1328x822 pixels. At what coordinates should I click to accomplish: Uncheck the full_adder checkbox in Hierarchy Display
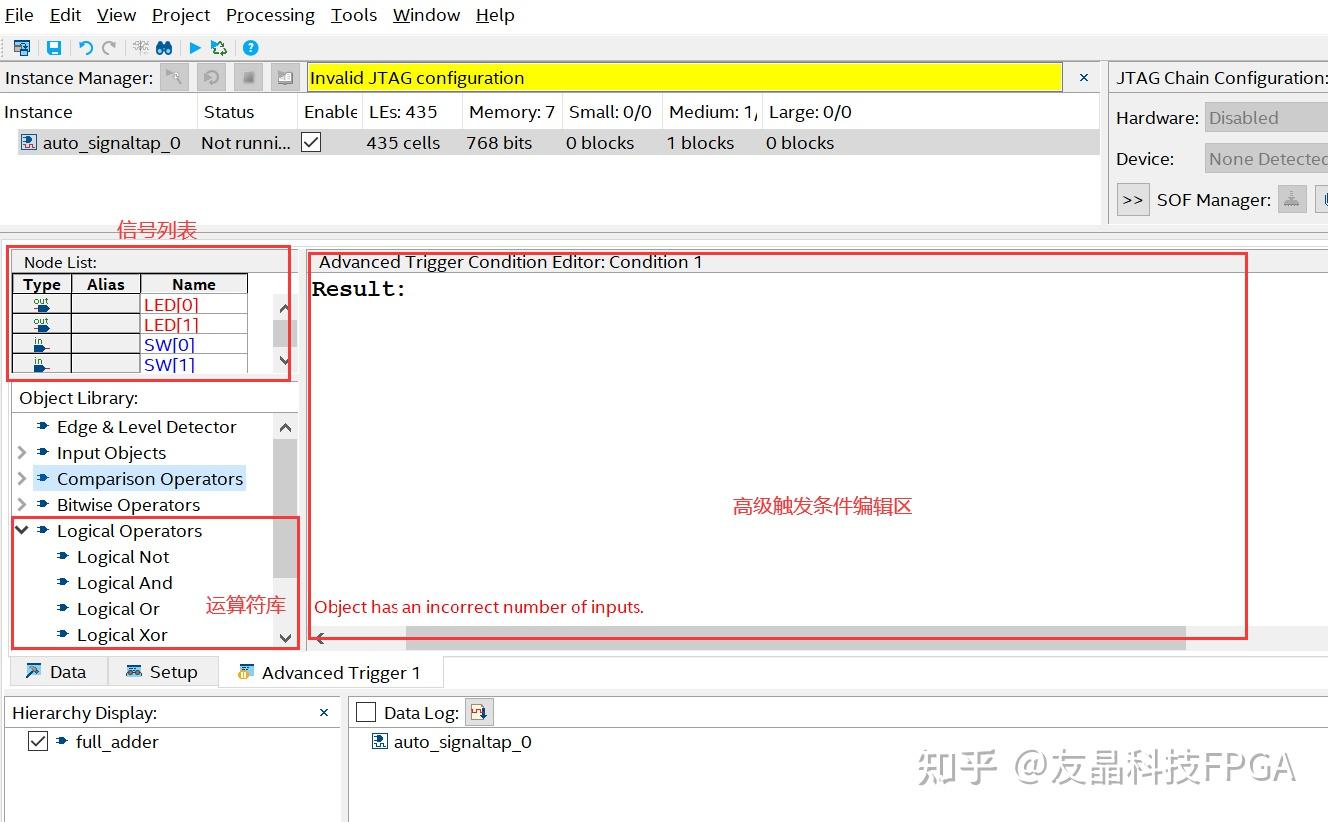pos(38,741)
